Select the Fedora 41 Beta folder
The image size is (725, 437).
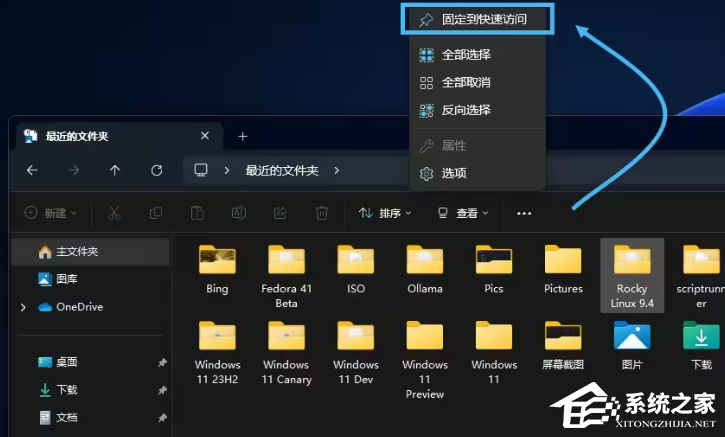(x=286, y=277)
